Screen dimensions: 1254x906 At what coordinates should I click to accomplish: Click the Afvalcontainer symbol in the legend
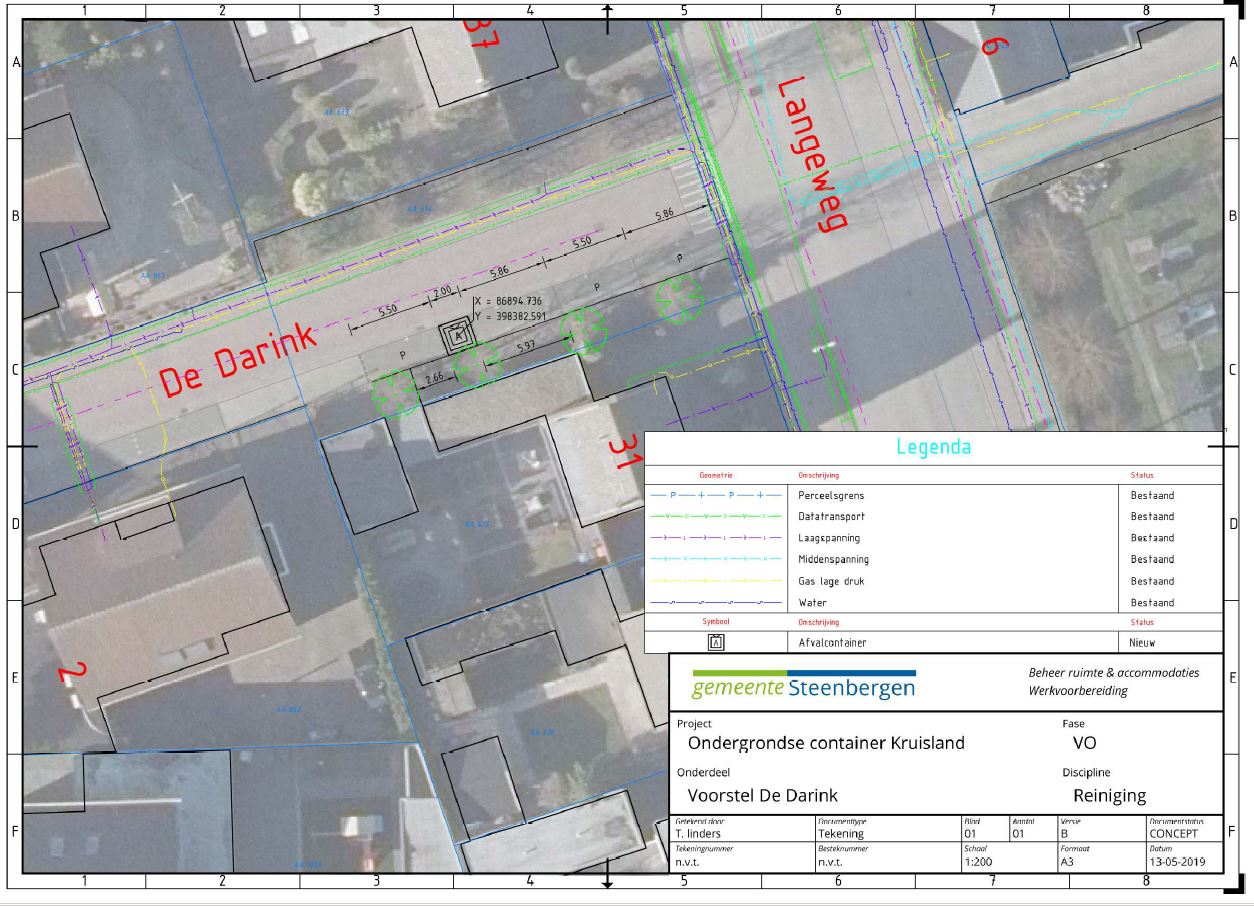(716, 643)
